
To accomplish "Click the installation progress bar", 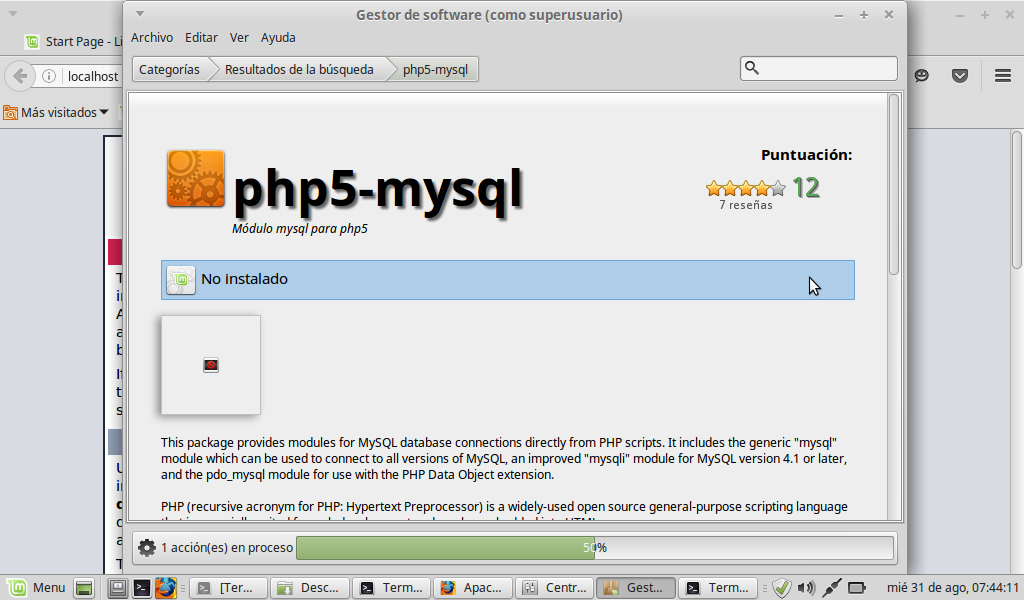I will (x=594, y=547).
